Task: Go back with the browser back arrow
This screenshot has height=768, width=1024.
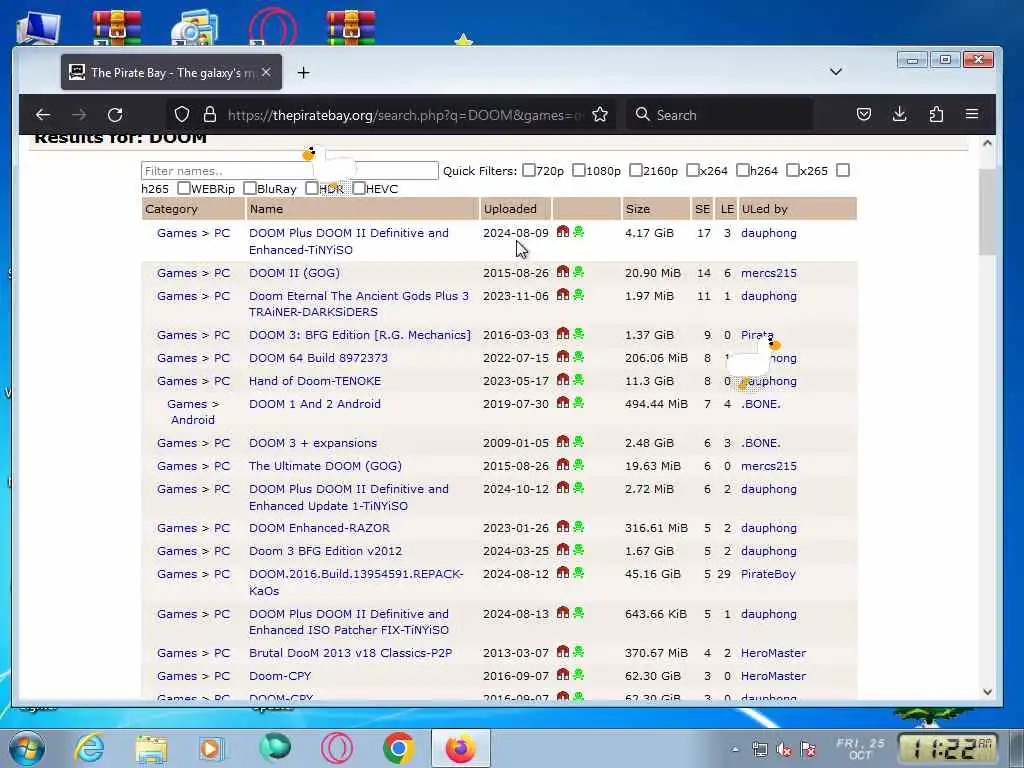Action: click(x=43, y=115)
